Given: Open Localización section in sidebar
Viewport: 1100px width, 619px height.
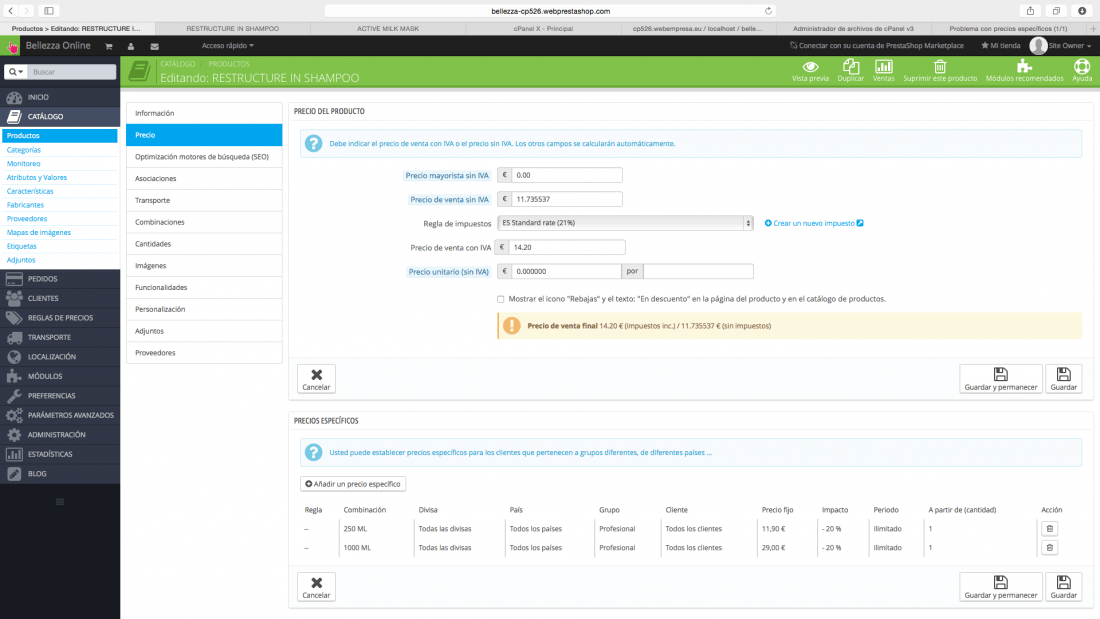Looking at the screenshot, I should (x=60, y=357).
